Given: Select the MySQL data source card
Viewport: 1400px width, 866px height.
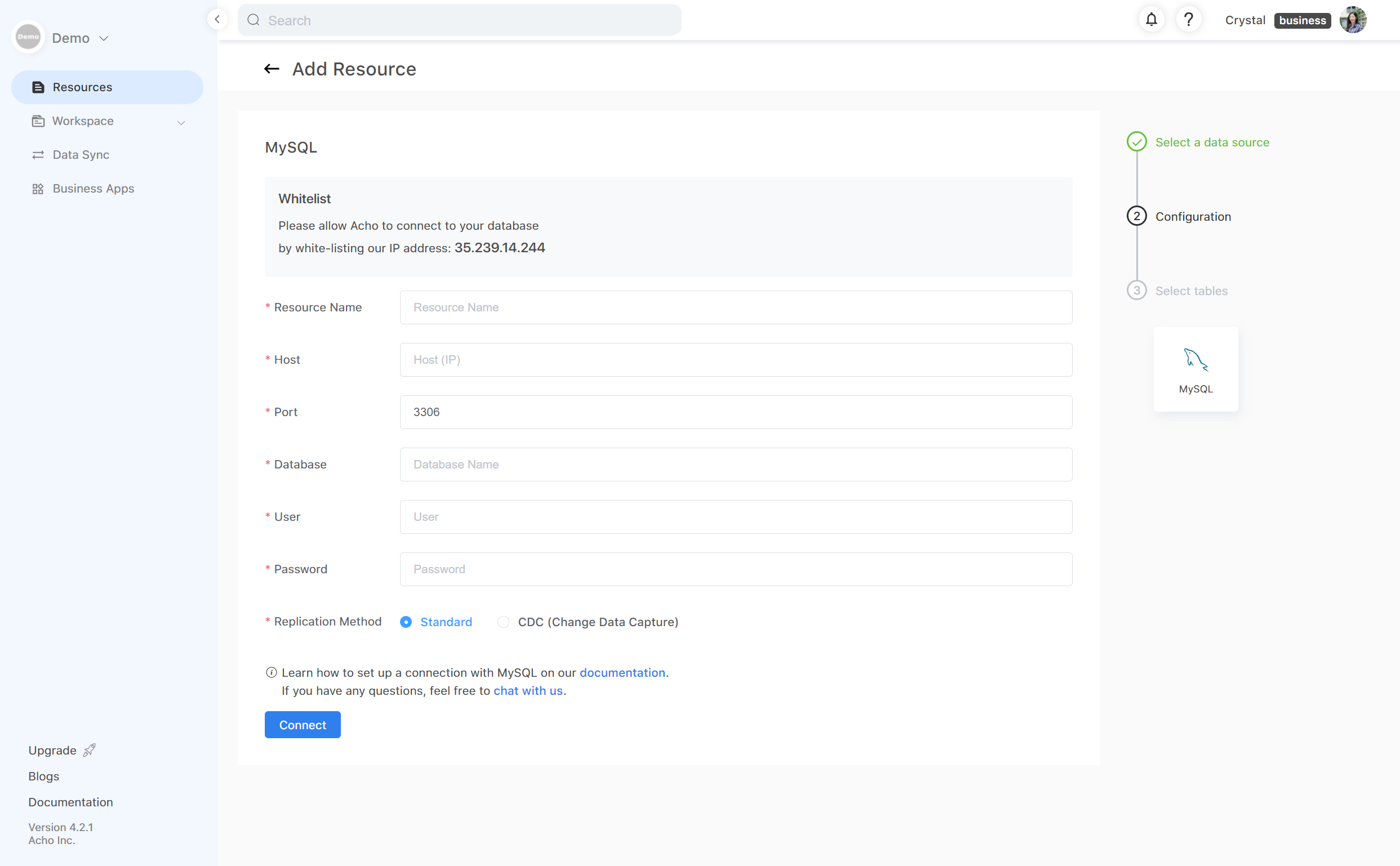Looking at the screenshot, I should tap(1195, 369).
